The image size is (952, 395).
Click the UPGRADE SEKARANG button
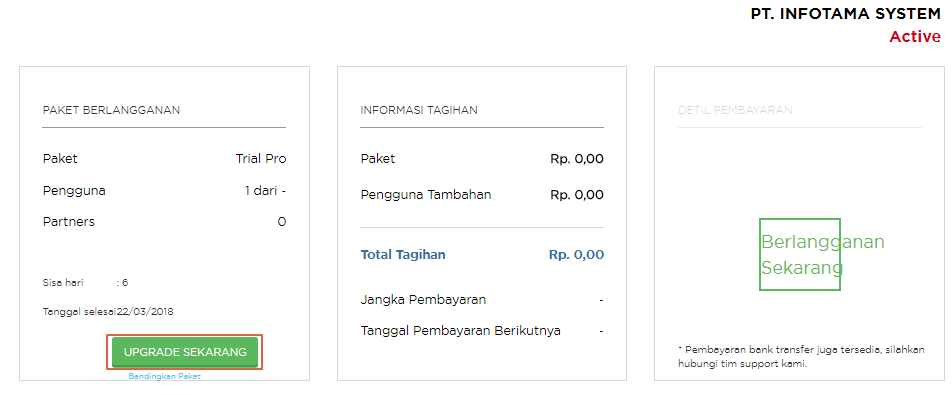185,352
